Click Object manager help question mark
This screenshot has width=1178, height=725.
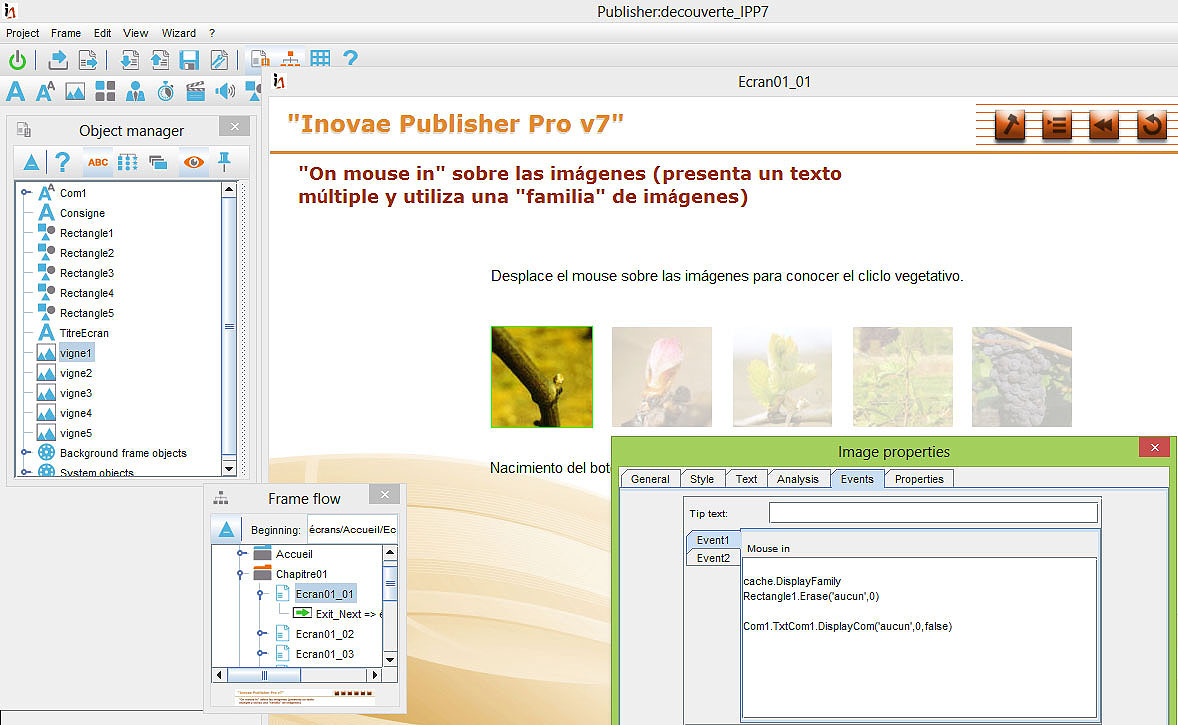click(x=63, y=162)
